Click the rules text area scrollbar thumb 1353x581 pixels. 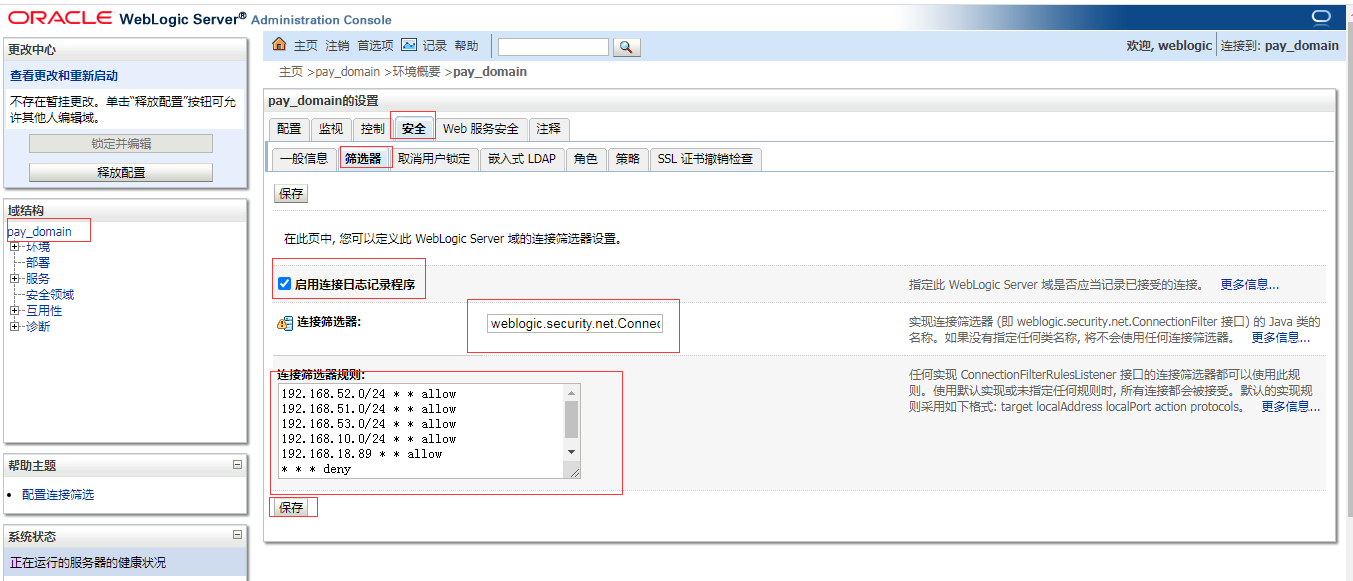pos(572,420)
